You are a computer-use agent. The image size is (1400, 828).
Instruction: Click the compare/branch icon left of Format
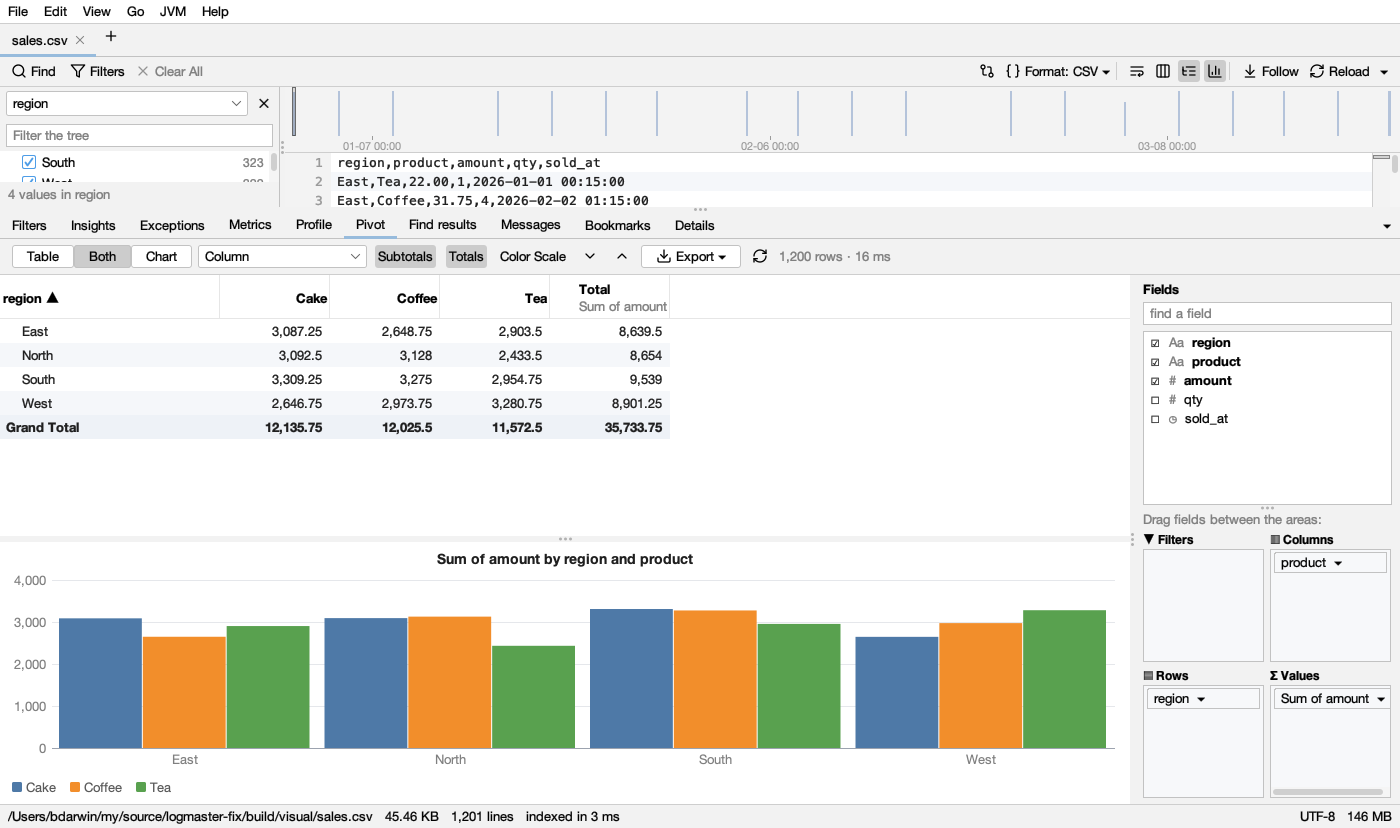(987, 71)
